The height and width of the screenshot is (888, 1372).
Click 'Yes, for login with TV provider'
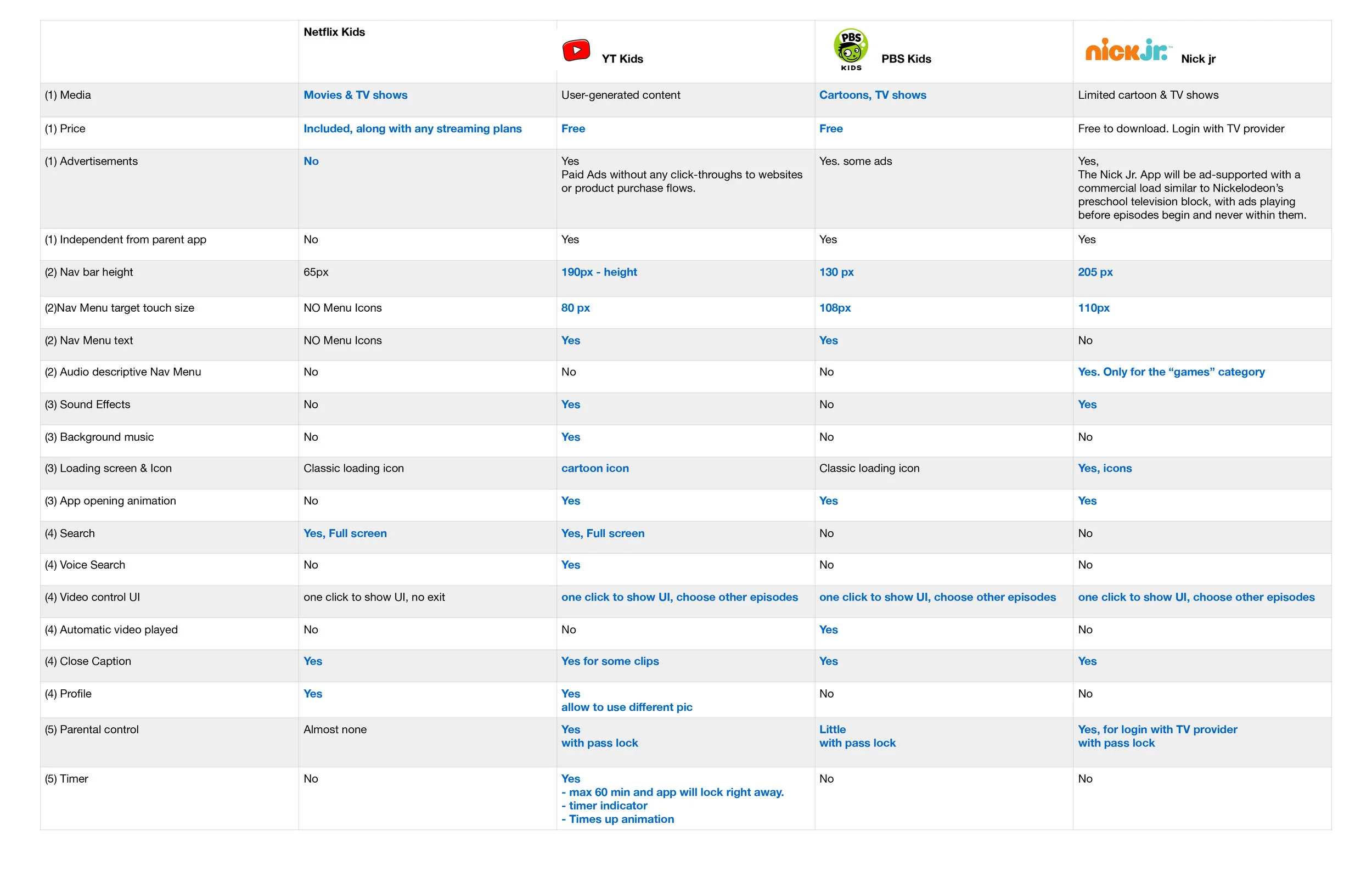1157,729
